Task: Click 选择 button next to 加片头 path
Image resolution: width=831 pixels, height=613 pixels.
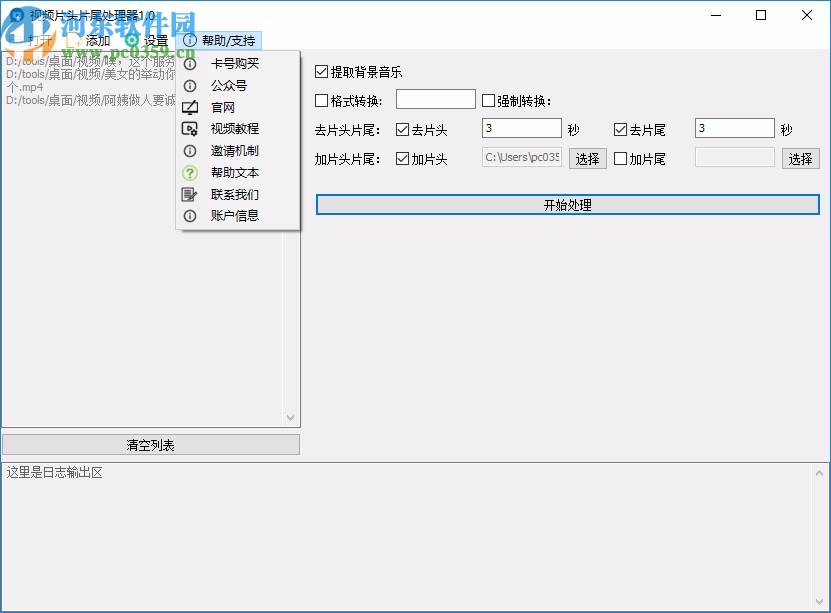Action: pos(587,158)
